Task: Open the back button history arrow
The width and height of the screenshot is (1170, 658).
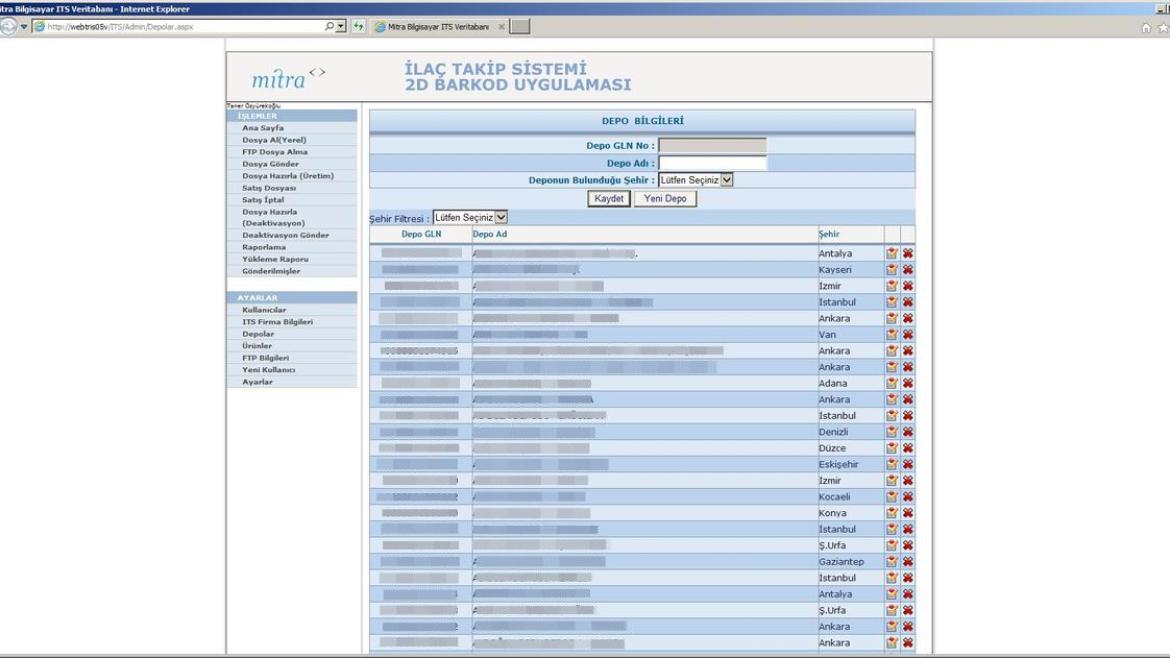Action: pos(24,26)
